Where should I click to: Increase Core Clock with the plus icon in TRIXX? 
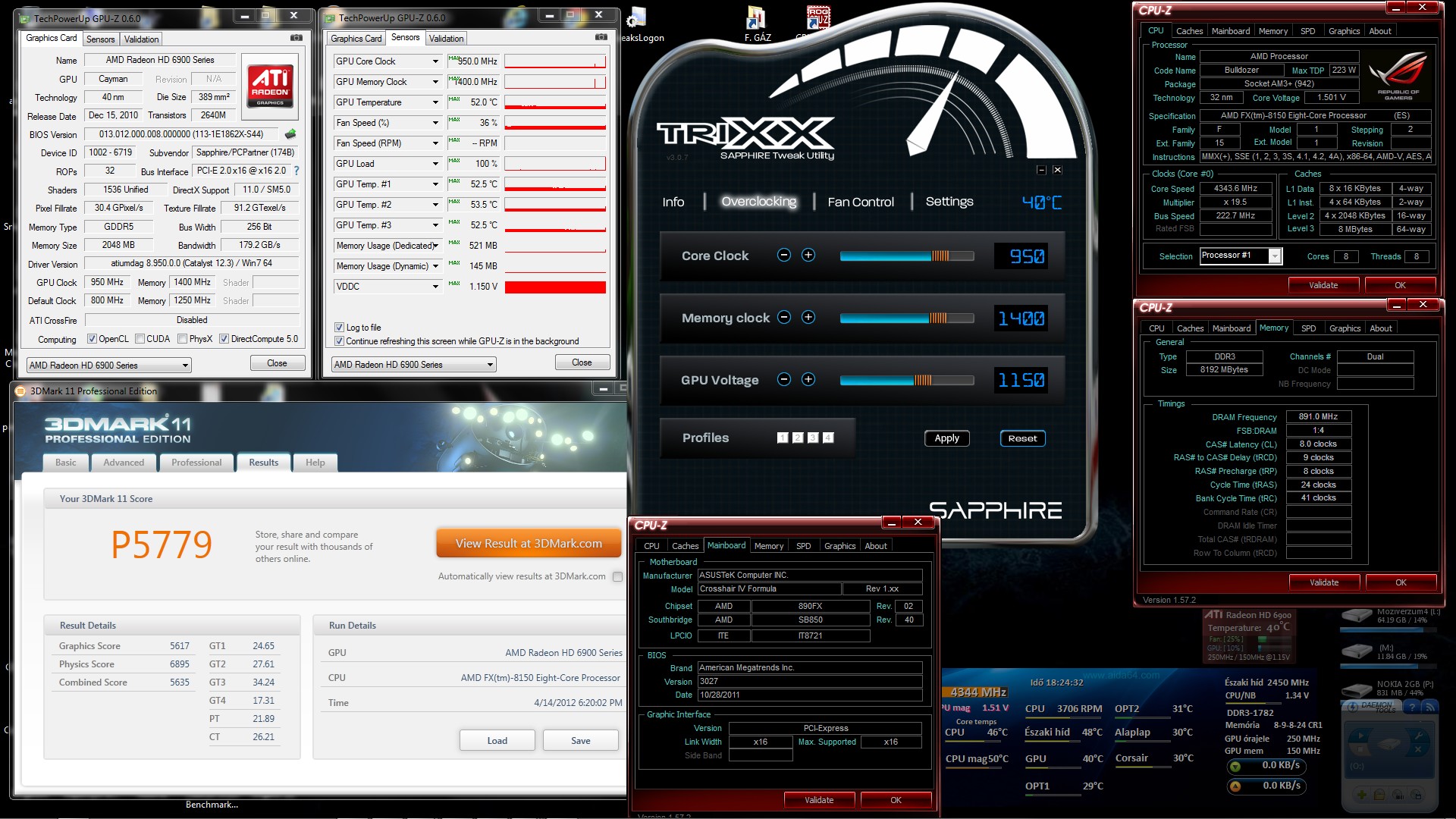(808, 255)
